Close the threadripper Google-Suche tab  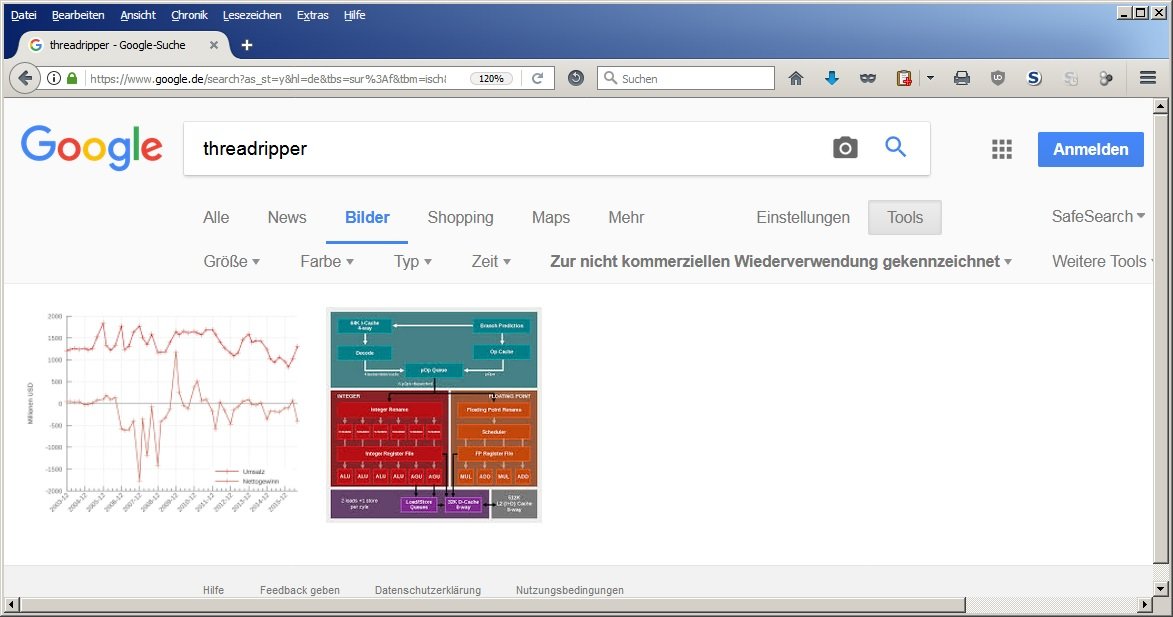(213, 46)
